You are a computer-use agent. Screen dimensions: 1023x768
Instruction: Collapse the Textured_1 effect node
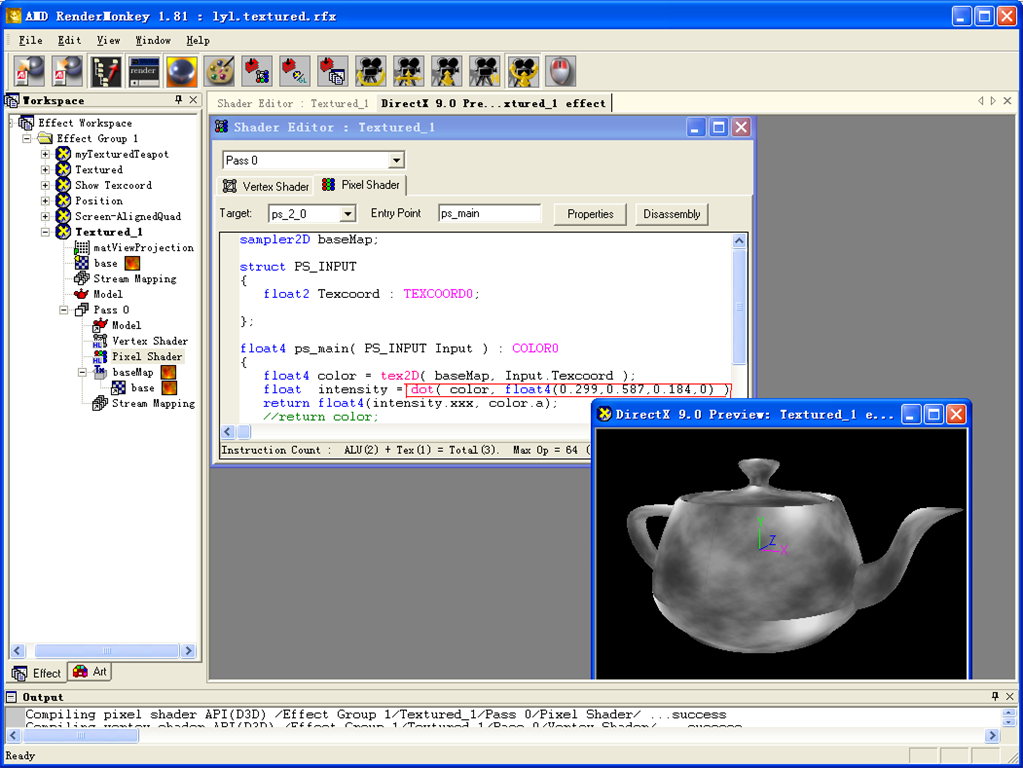pyautogui.click(x=45, y=232)
